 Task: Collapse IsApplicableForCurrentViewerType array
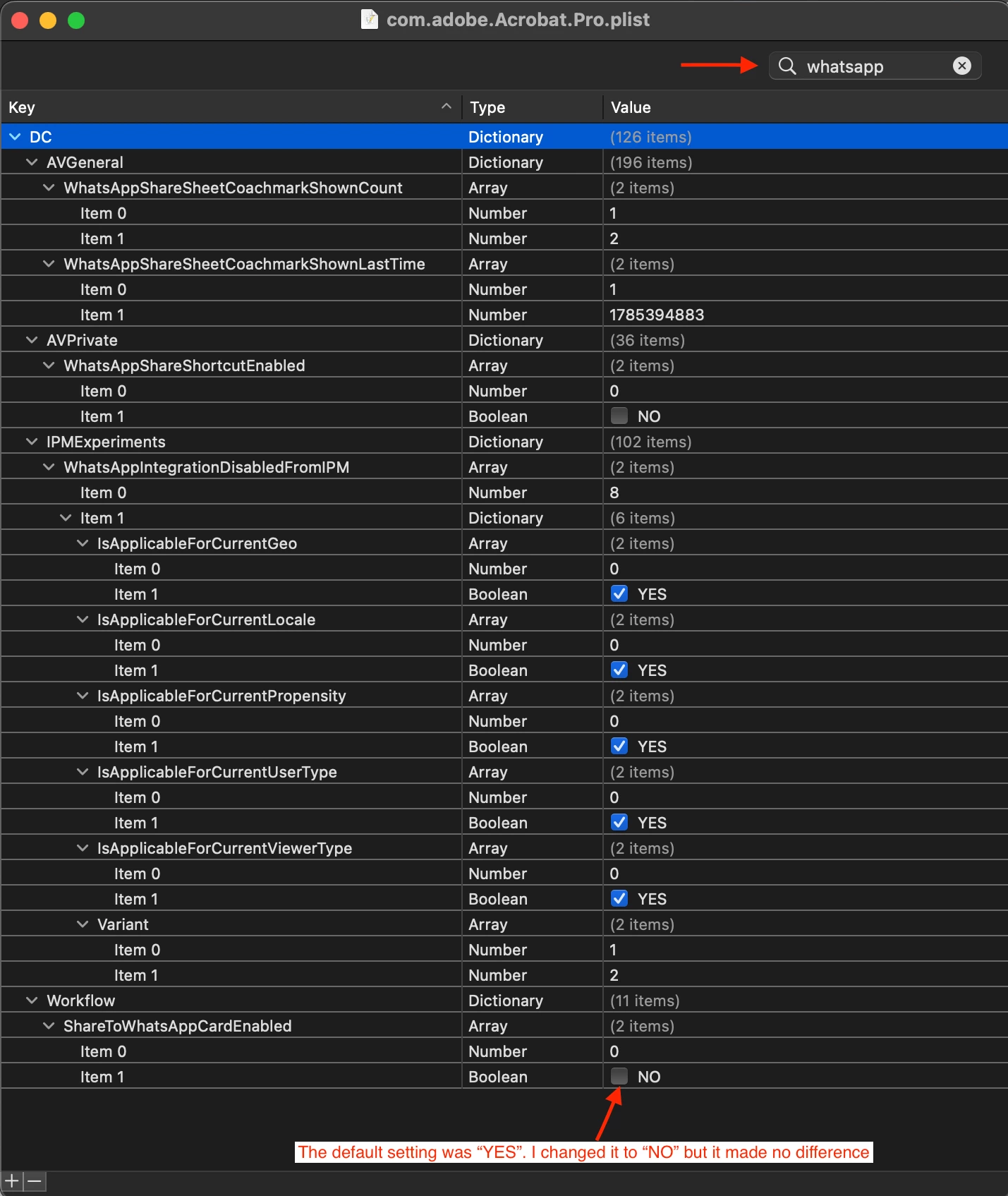(83, 848)
